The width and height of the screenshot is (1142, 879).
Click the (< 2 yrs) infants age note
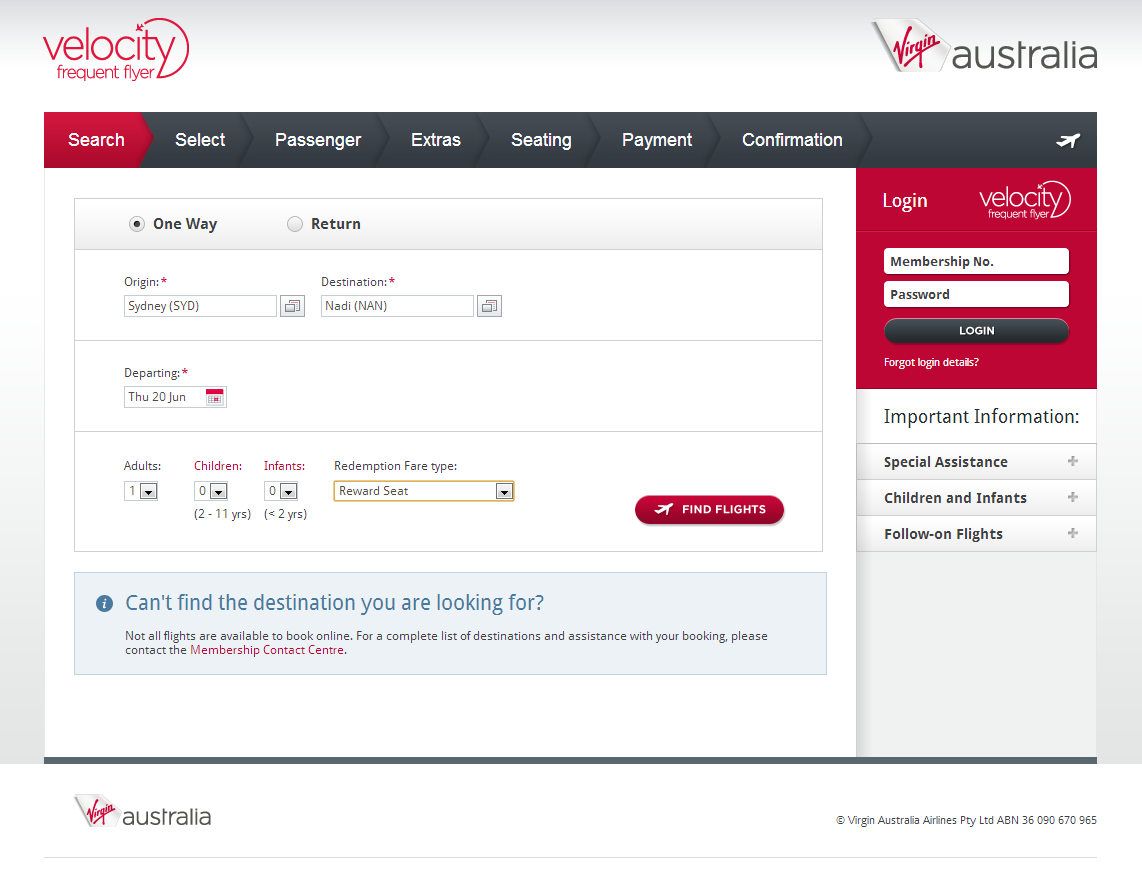(286, 514)
